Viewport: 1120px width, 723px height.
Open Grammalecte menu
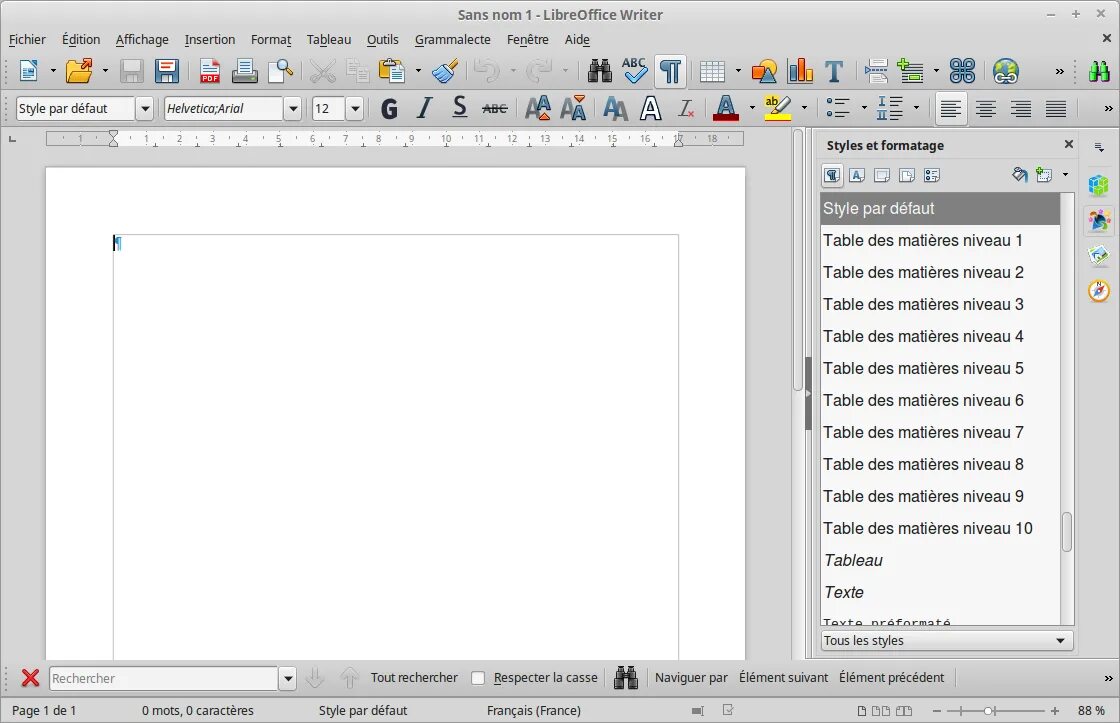[x=452, y=39]
